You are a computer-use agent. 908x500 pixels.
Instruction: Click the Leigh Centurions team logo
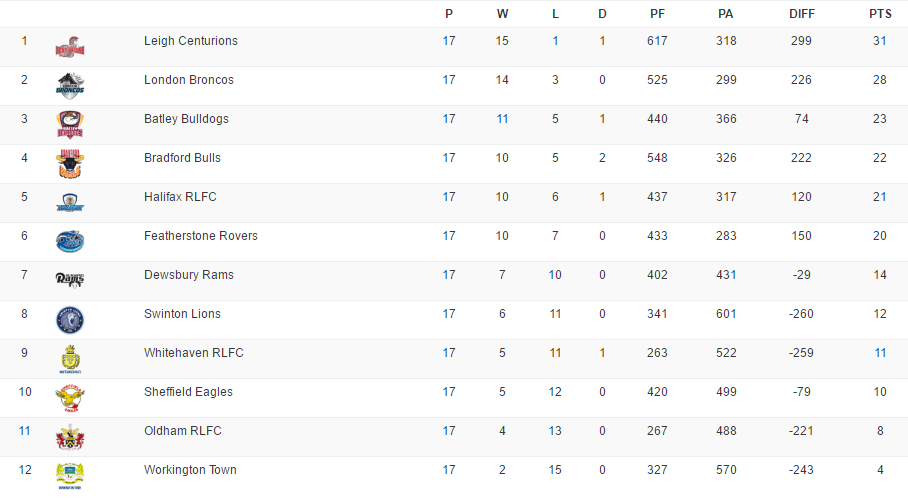tap(70, 46)
